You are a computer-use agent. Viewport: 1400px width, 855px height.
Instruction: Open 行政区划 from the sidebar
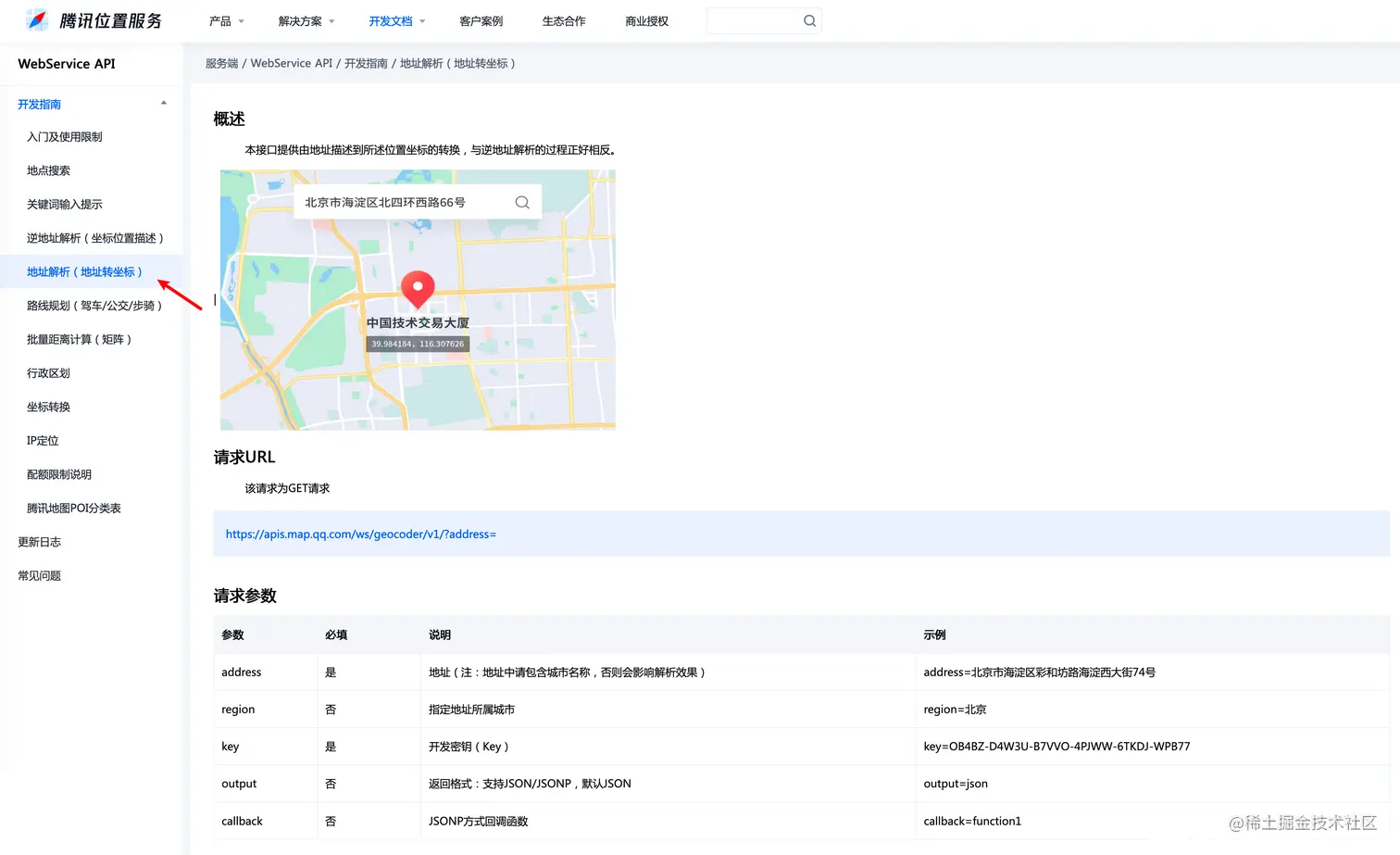coord(47,372)
